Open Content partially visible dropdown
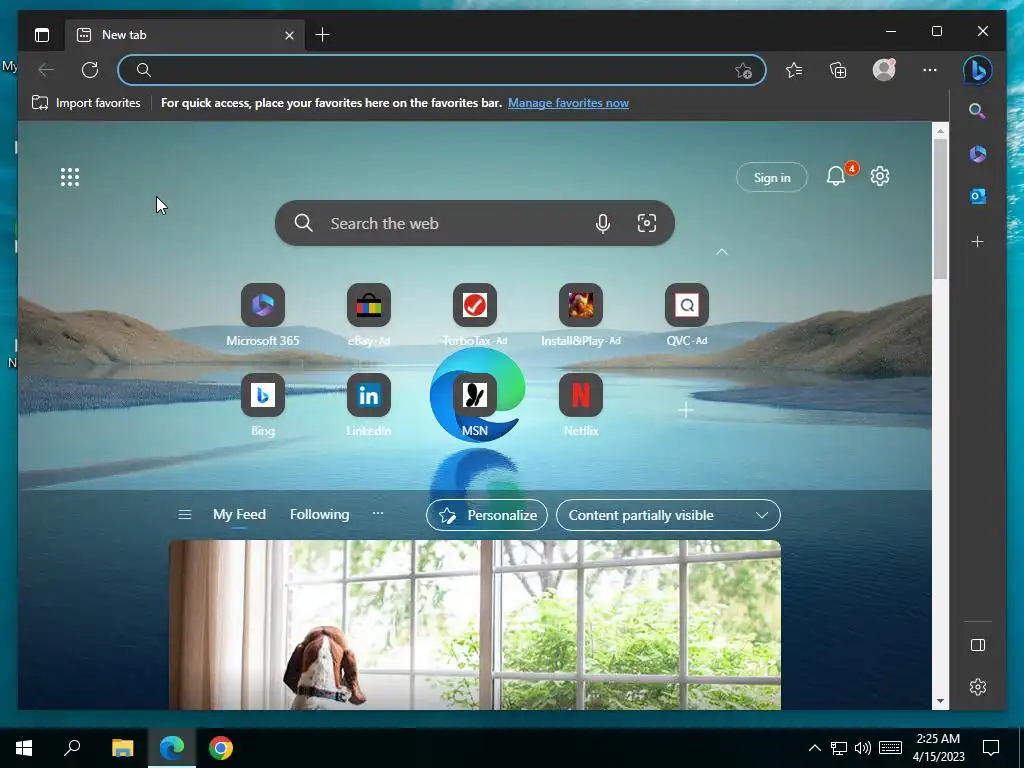This screenshot has height=768, width=1024. point(668,515)
